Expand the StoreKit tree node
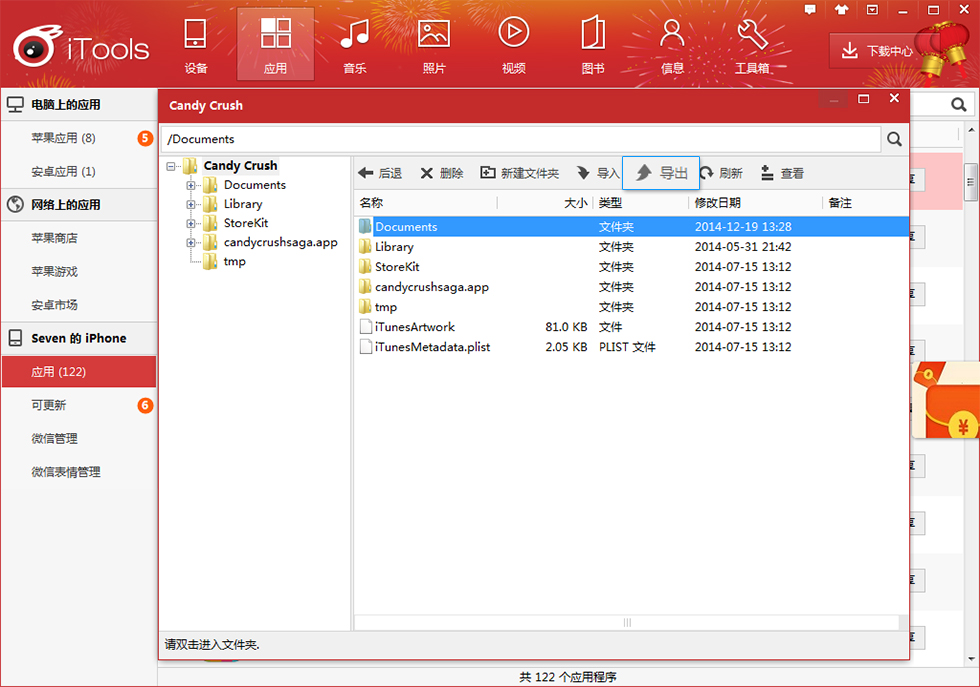Viewport: 980px width, 687px height. [191, 223]
